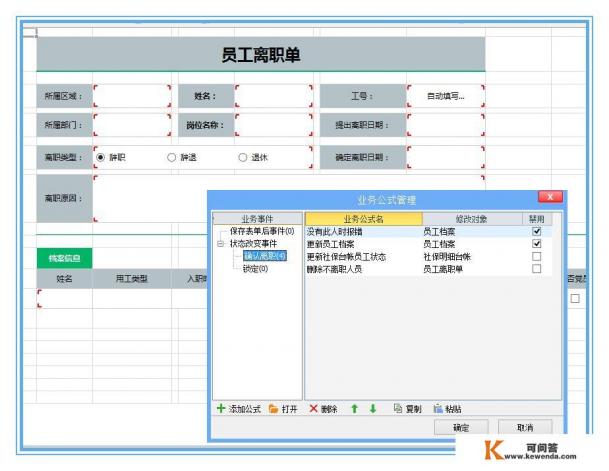Click the 复制 copy toolbar item
The image size is (609, 471).
pos(407,408)
